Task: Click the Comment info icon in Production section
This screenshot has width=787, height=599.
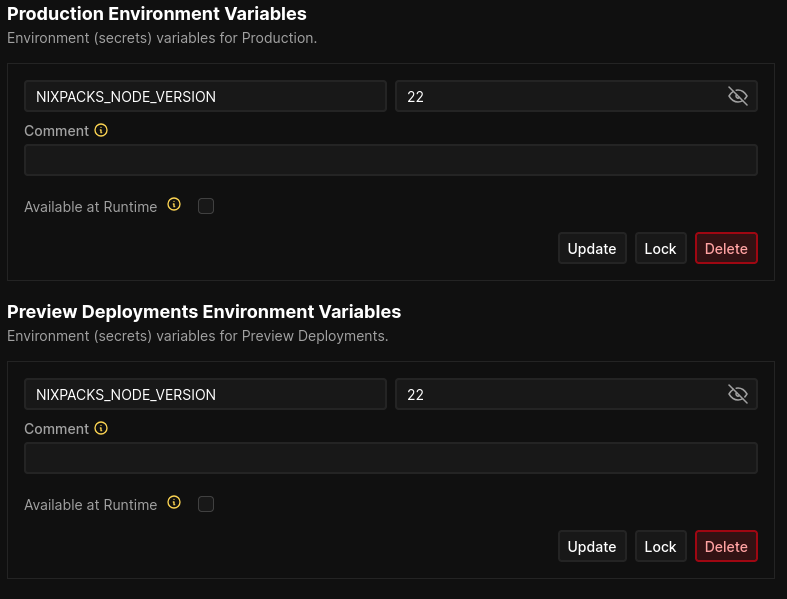Action: 101,130
